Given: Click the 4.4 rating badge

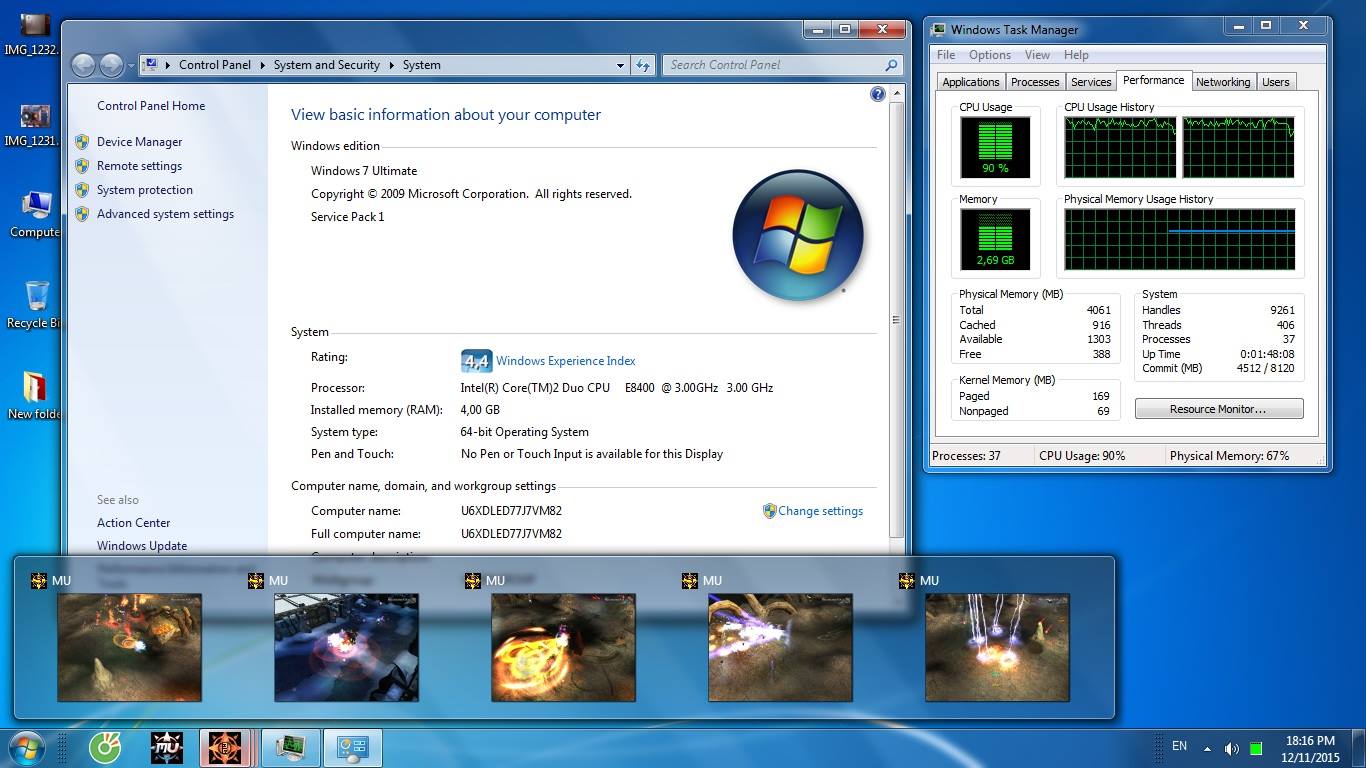Looking at the screenshot, I should pos(476,361).
